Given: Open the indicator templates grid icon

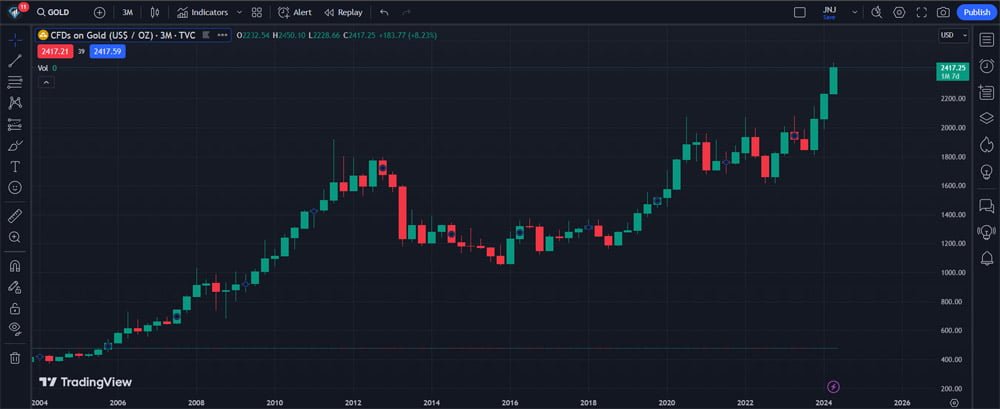Looking at the screenshot, I should (257, 12).
